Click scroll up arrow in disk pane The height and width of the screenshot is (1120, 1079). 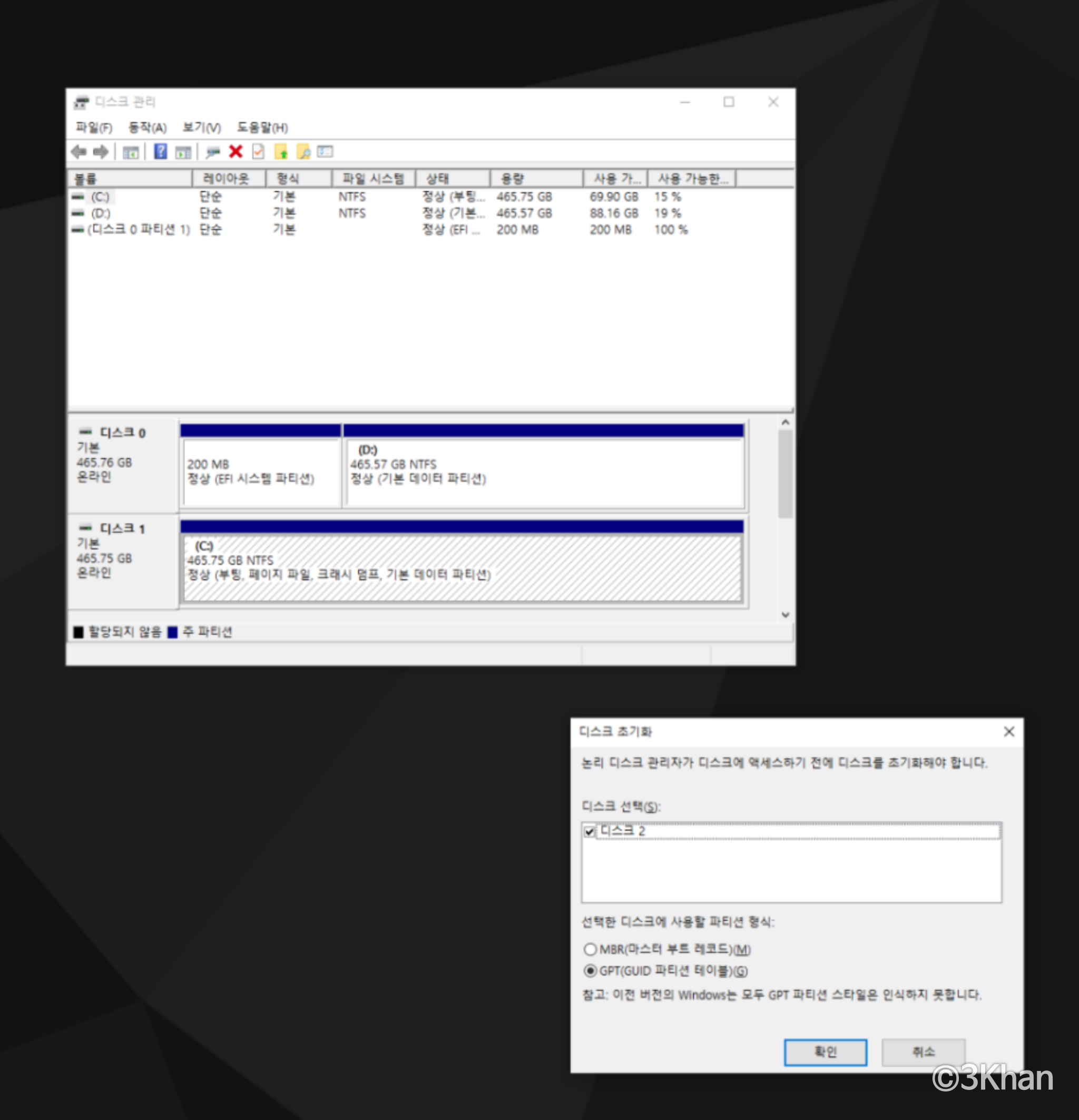click(x=785, y=423)
